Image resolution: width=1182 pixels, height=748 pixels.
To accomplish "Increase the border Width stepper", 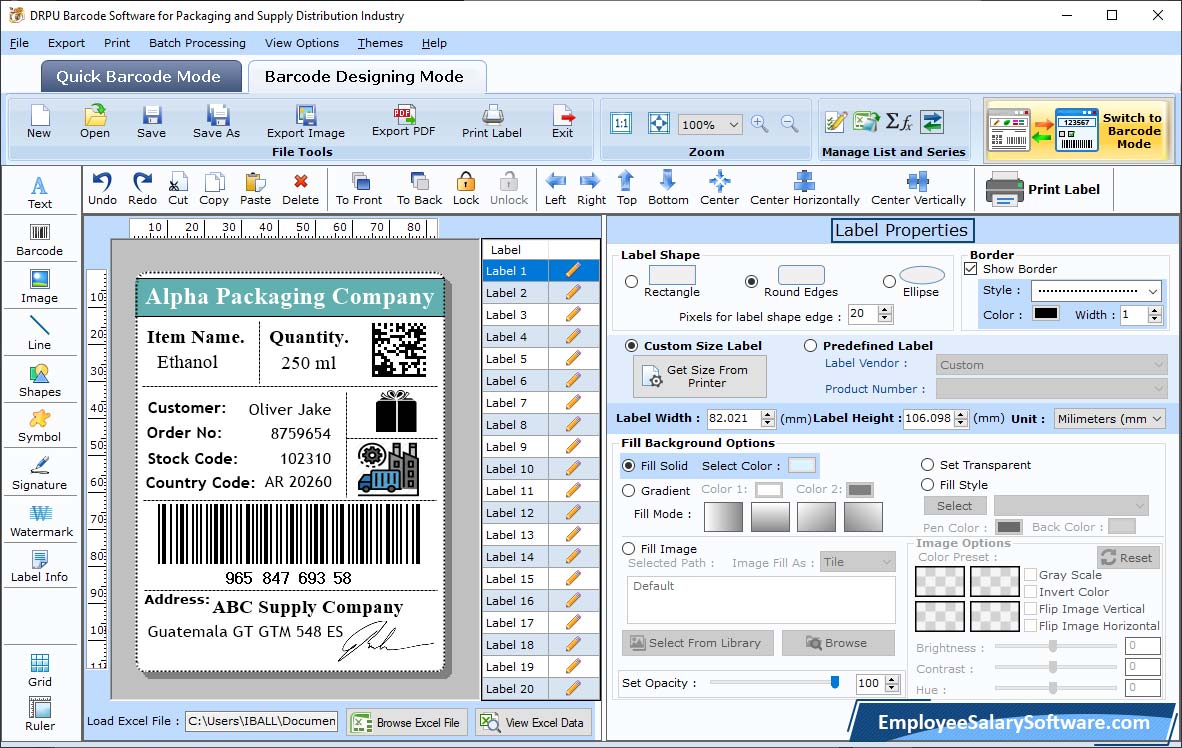I will [x=1155, y=310].
